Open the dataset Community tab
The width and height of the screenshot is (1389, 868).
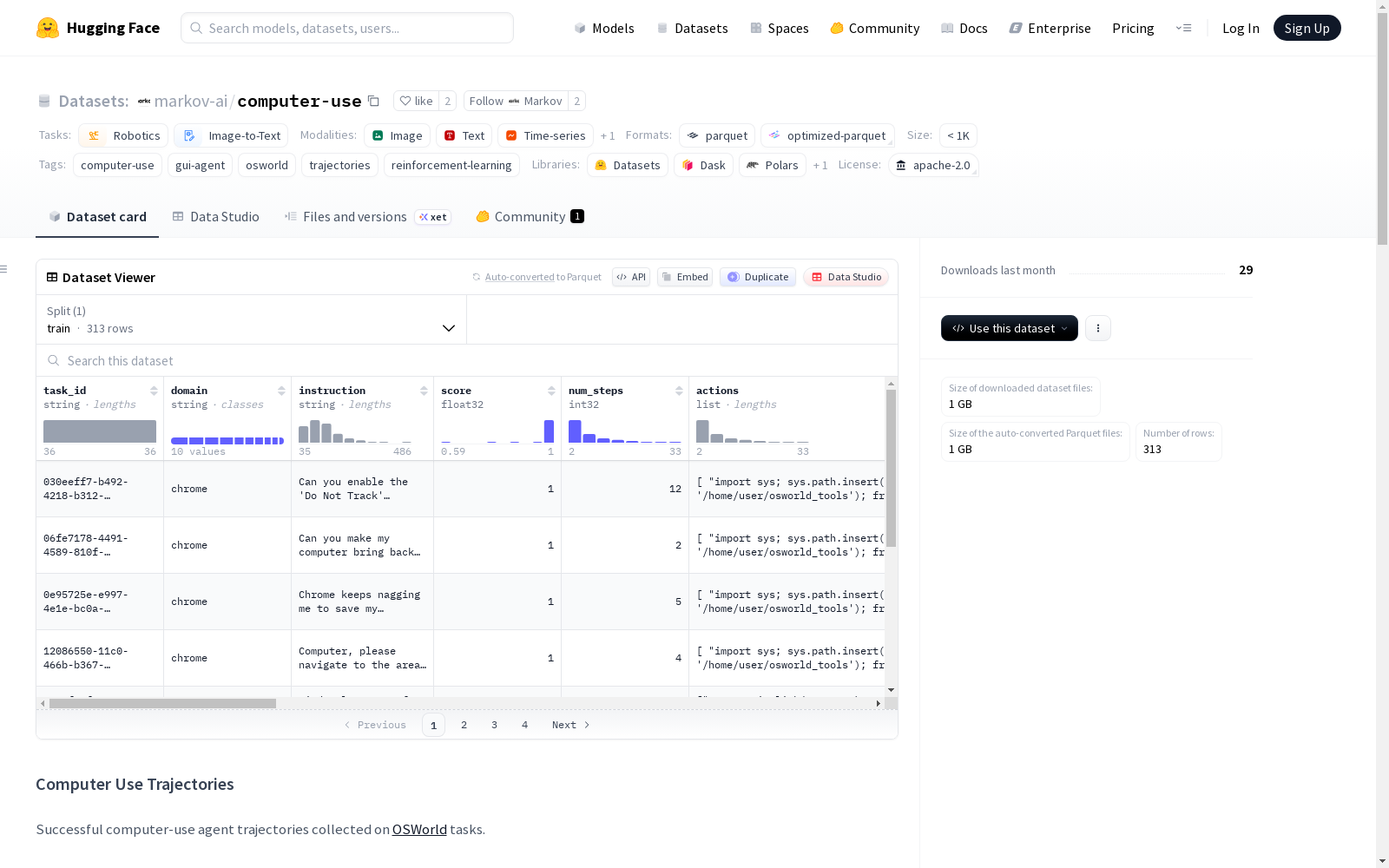[x=530, y=217]
